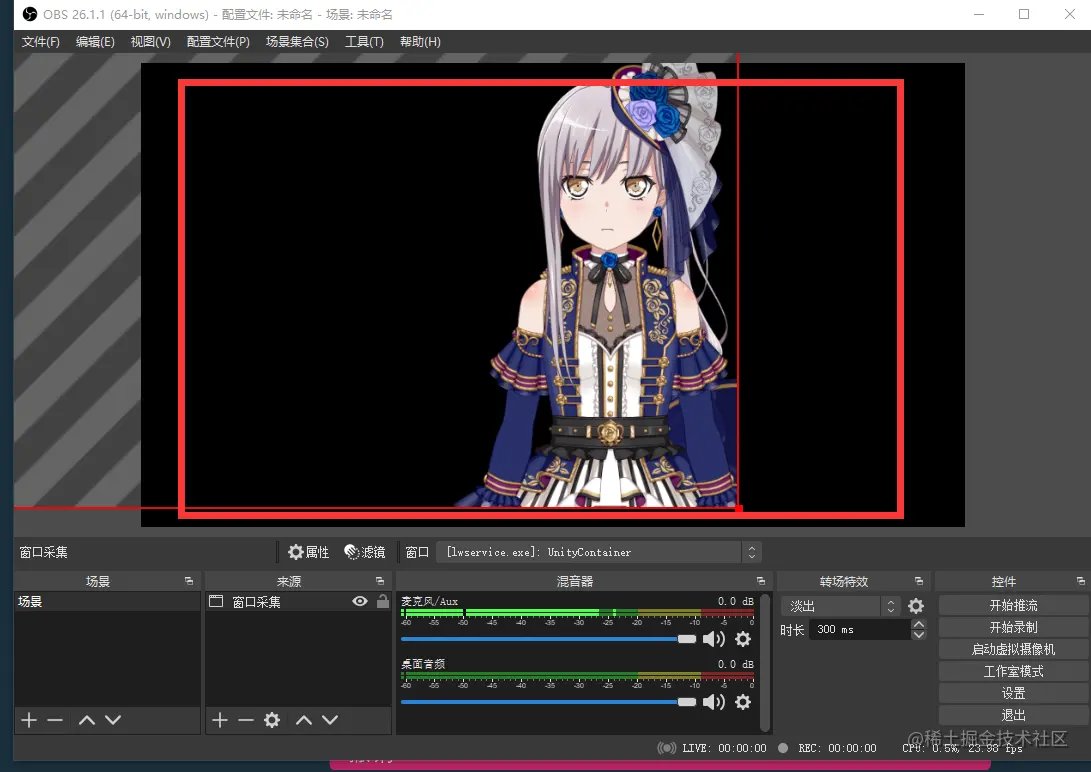Add a new source with plus icon

pos(219,720)
